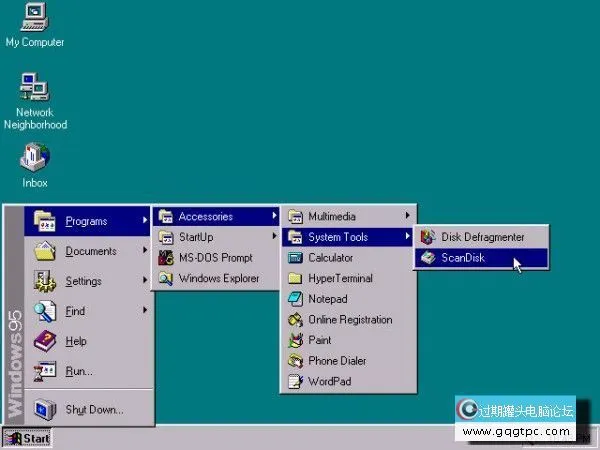Open the Network Neighborhood desktop icon
Viewport: 600px width, 450px height.
click(x=34, y=88)
